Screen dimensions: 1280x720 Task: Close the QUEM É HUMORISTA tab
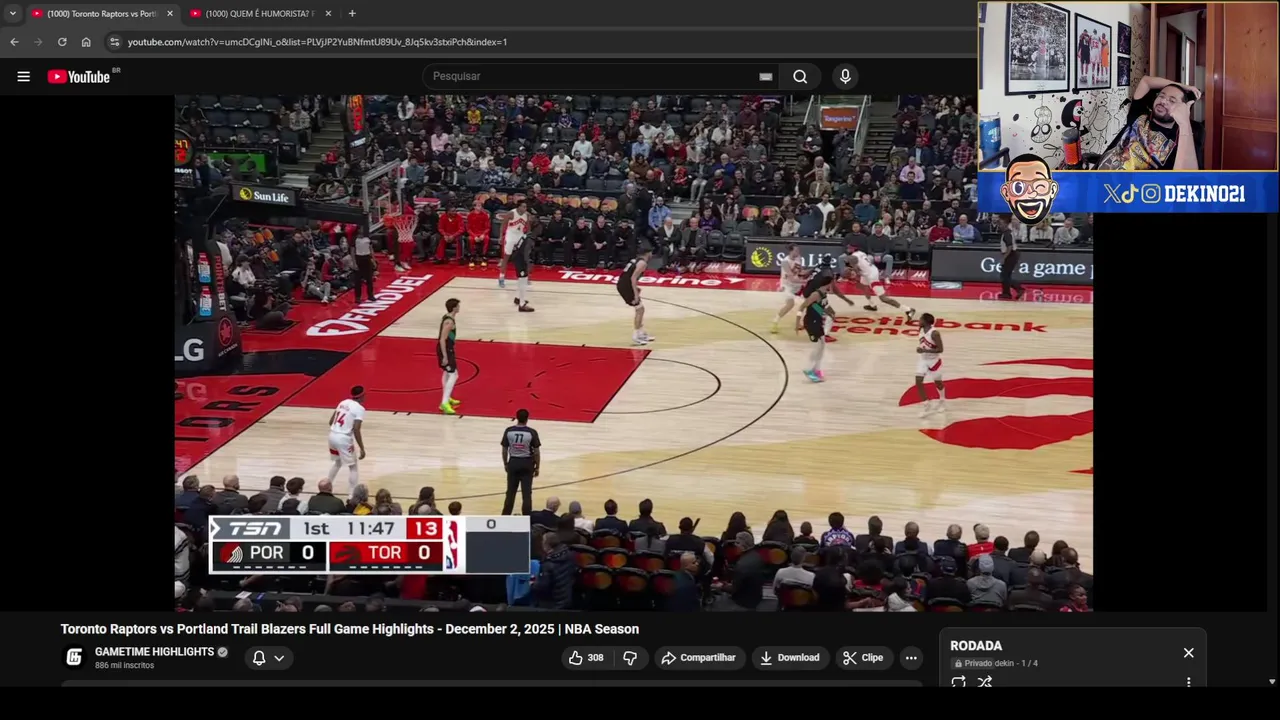[x=328, y=13]
